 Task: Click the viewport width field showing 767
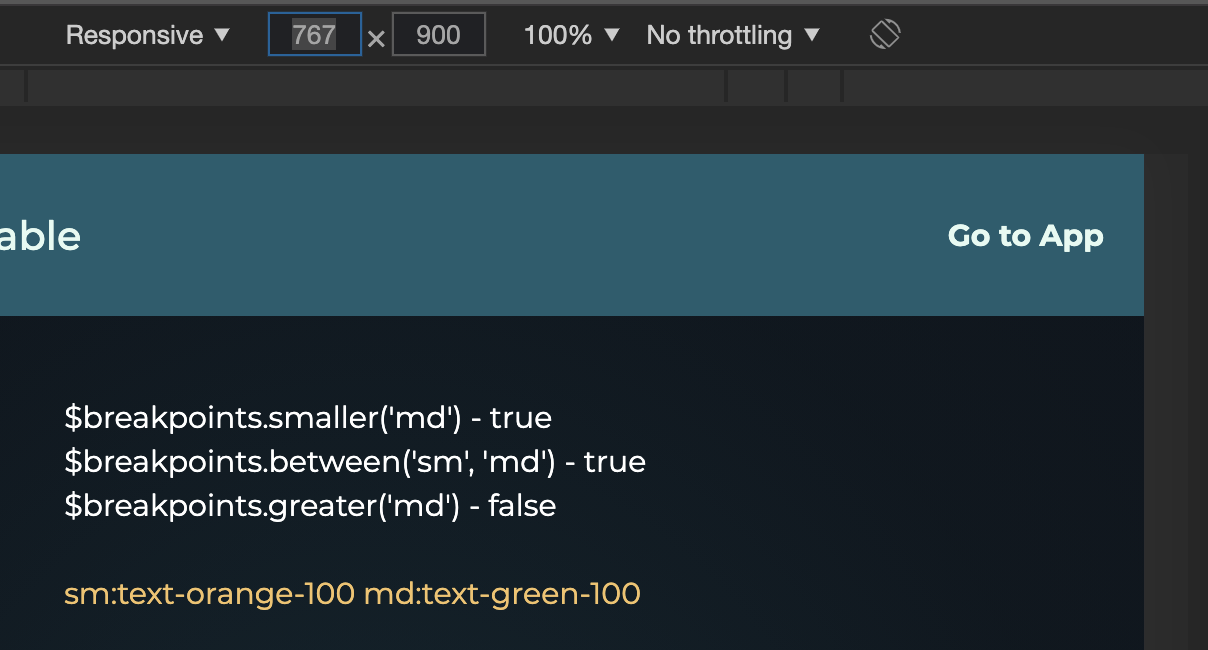[x=314, y=34]
